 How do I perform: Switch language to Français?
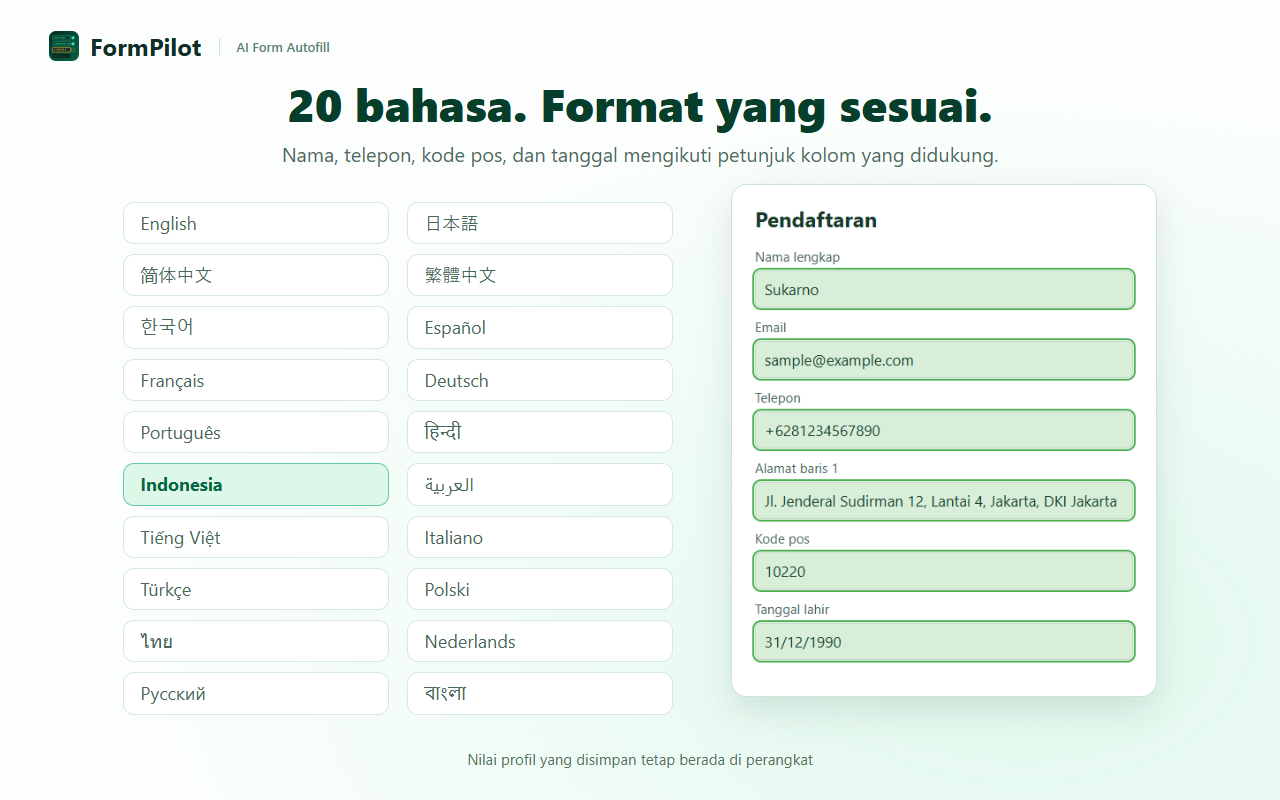(256, 380)
